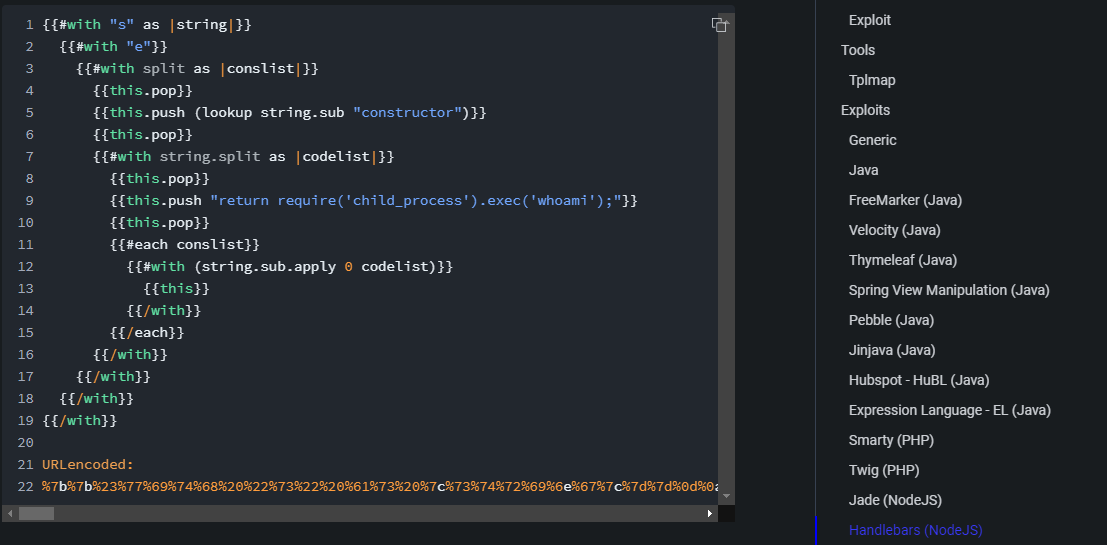The height and width of the screenshot is (545, 1107).
Task: Open the Java exploits entry
Action: pos(863,170)
